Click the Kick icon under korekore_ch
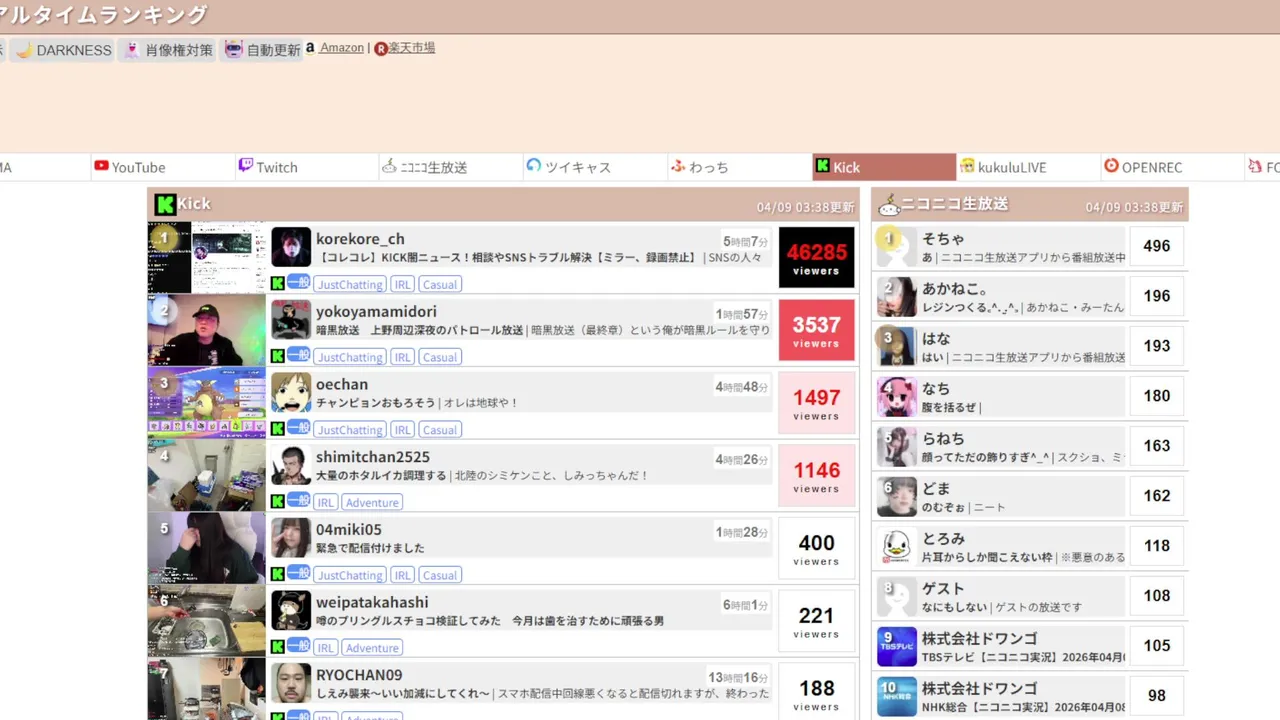 [x=278, y=284]
